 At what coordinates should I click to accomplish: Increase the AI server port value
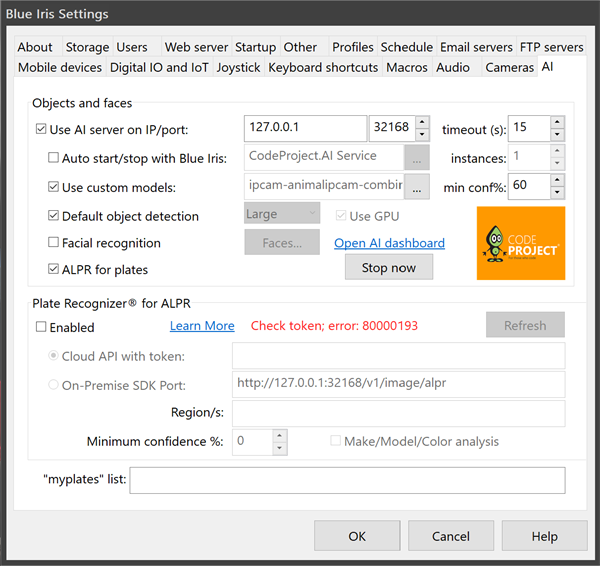[422, 122]
